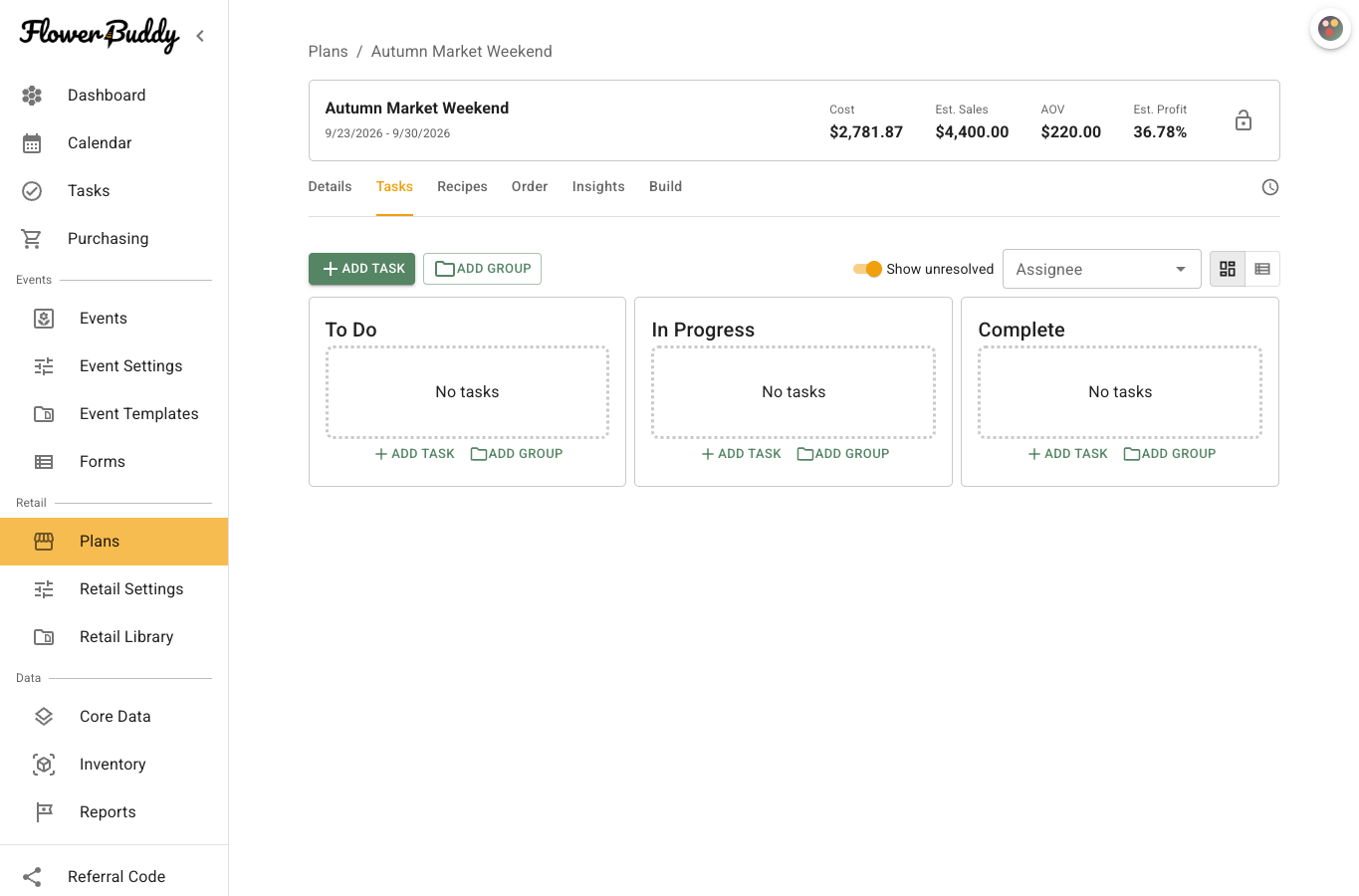
Task: Click the Event Settings sliders icon
Action: coord(44,366)
